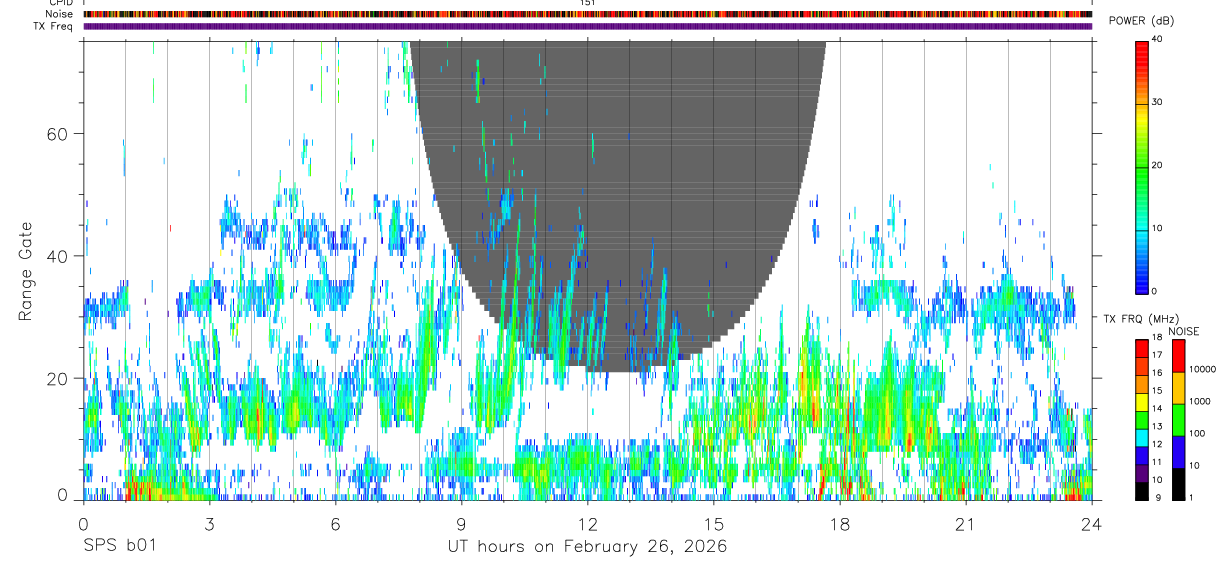Click the multicolored noise strip above plot

point(587,14)
